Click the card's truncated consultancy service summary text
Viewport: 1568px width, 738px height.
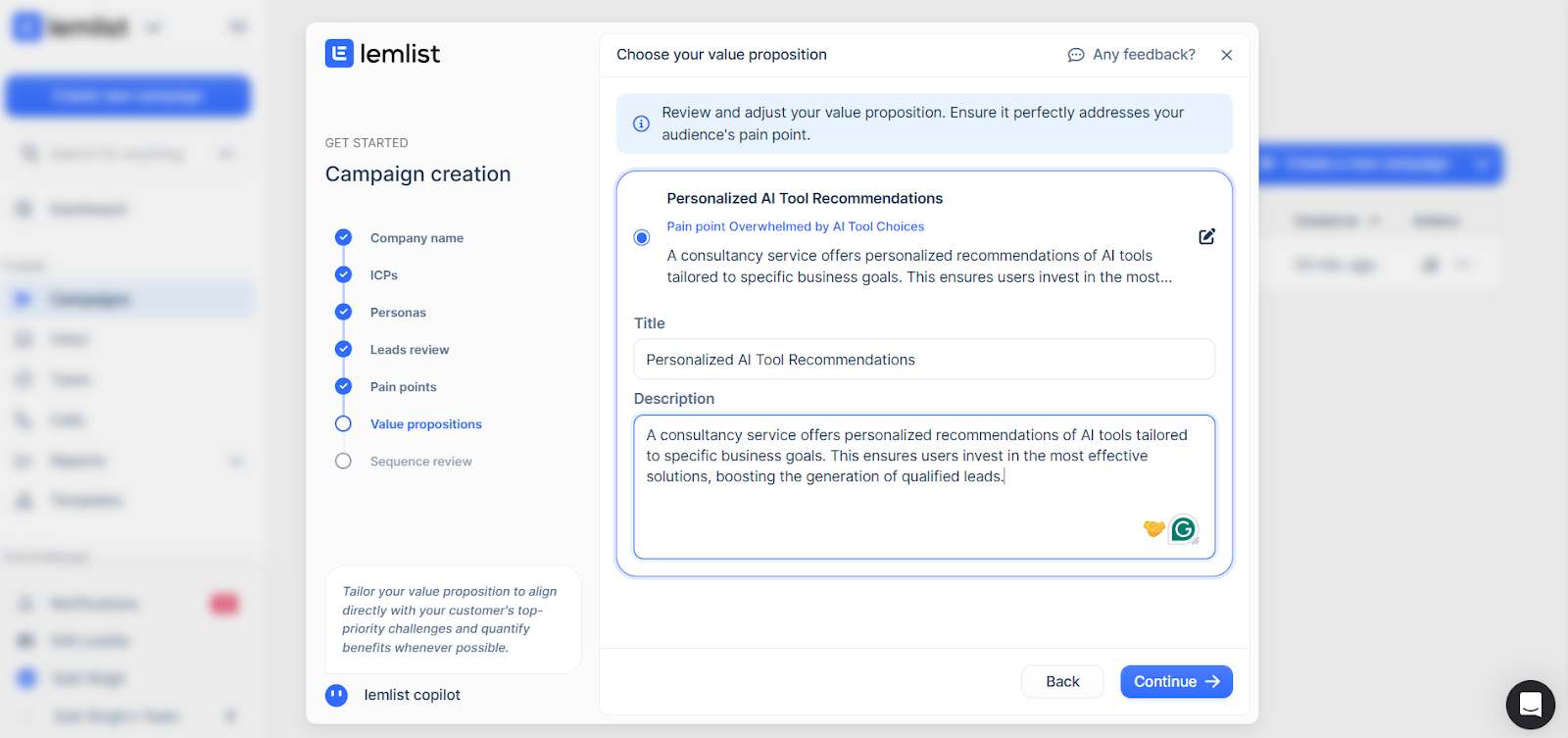click(919, 267)
